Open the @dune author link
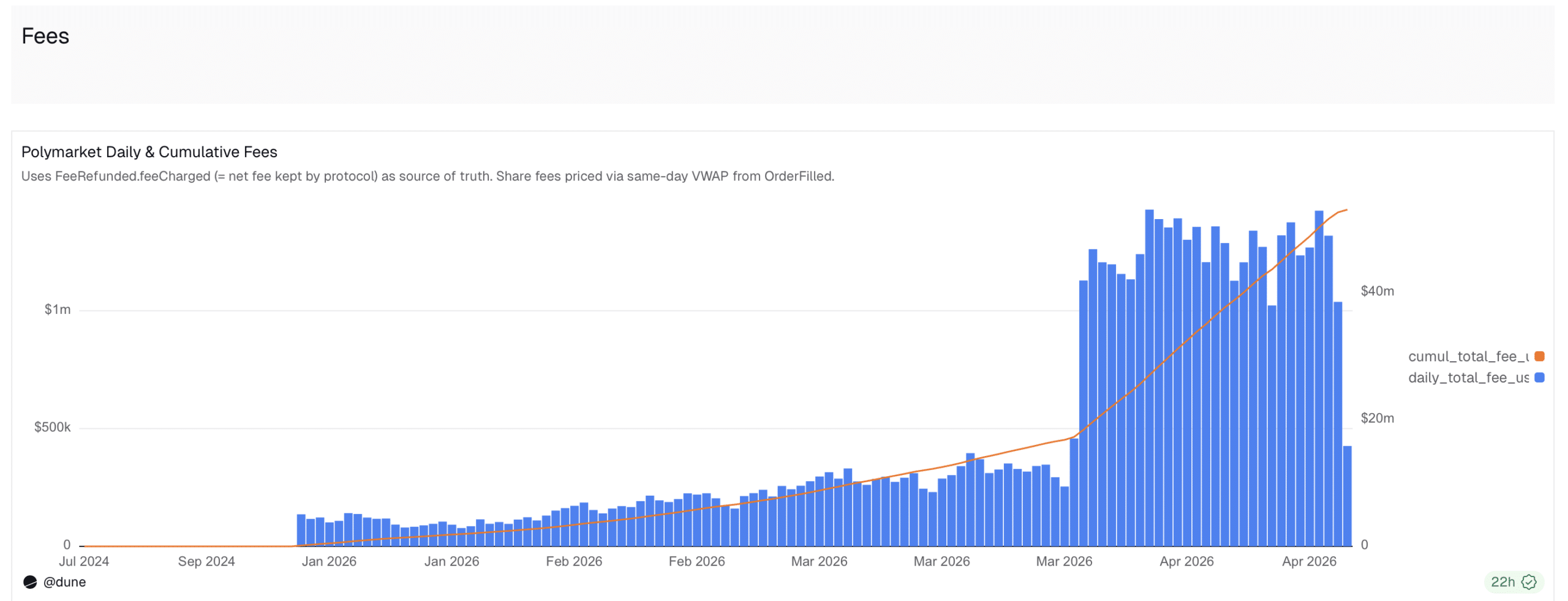Screen dimensions: 1568x601 point(64,582)
